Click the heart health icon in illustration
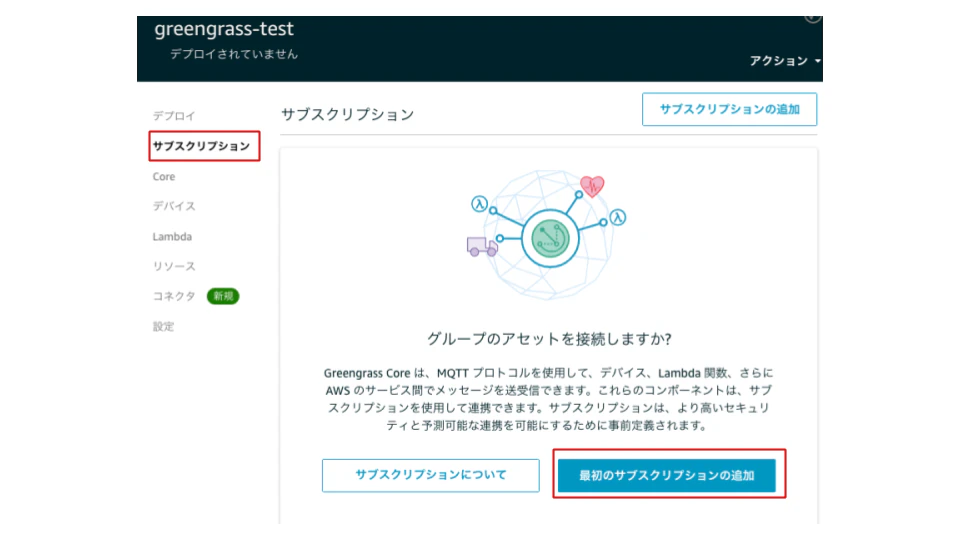This screenshot has height=540, width=960. pyautogui.click(x=592, y=186)
